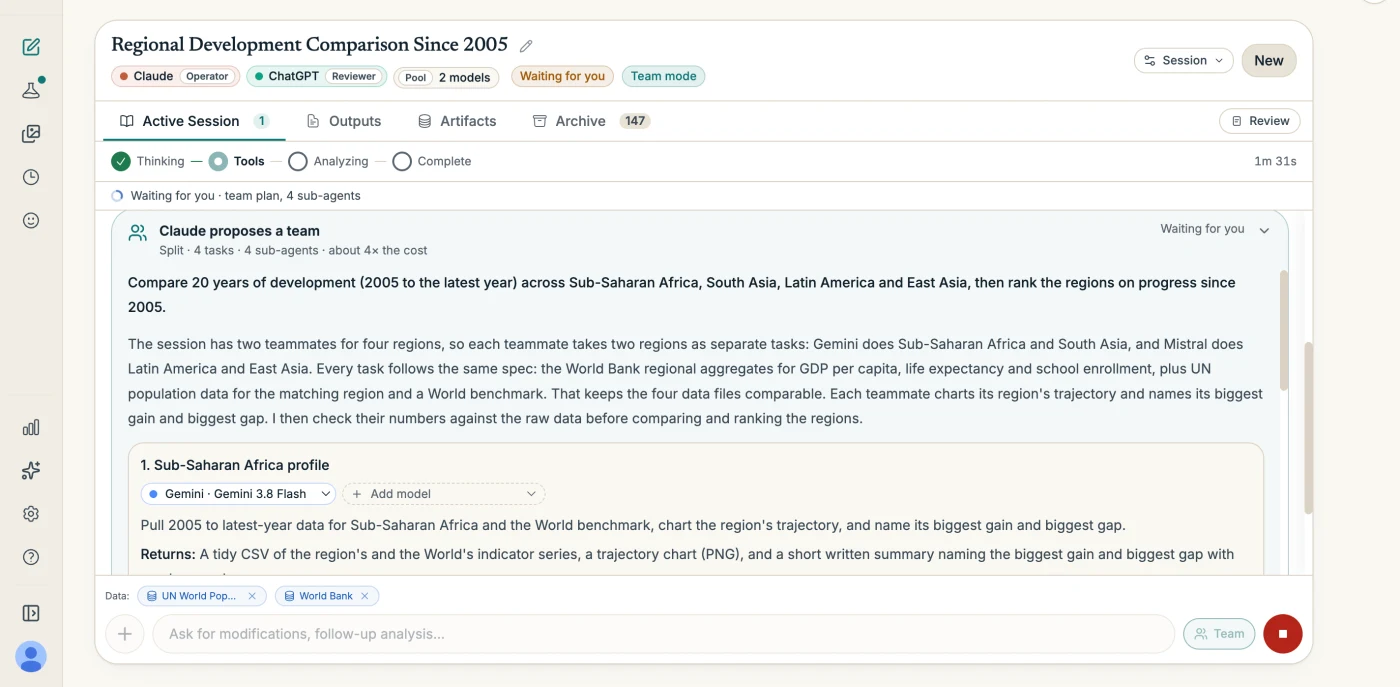Screen dimensions: 1400x687
Task: Click the ChatGPT Reviewer chip
Action: coord(317,76)
